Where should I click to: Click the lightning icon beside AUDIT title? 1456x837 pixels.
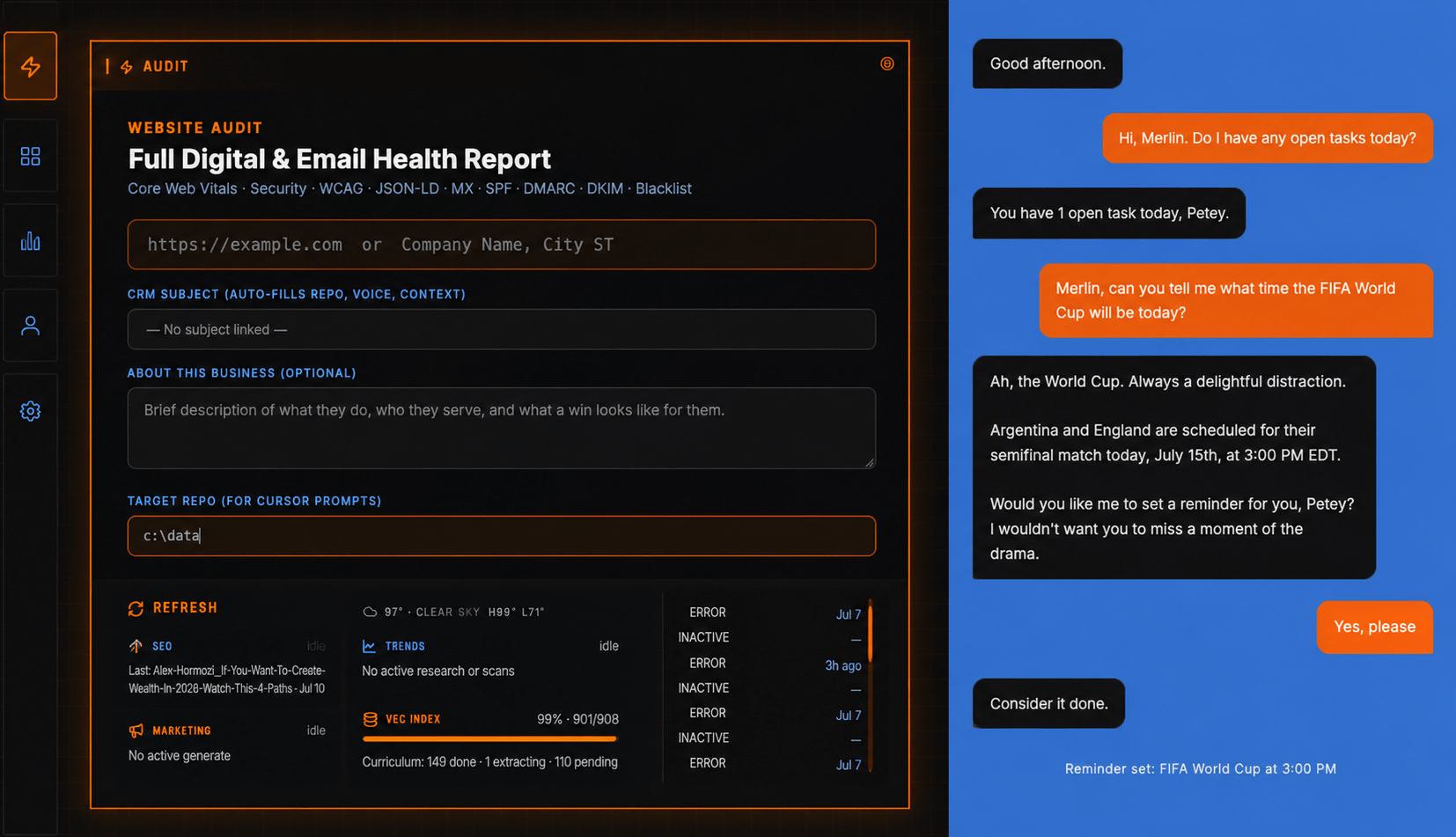tap(127, 67)
